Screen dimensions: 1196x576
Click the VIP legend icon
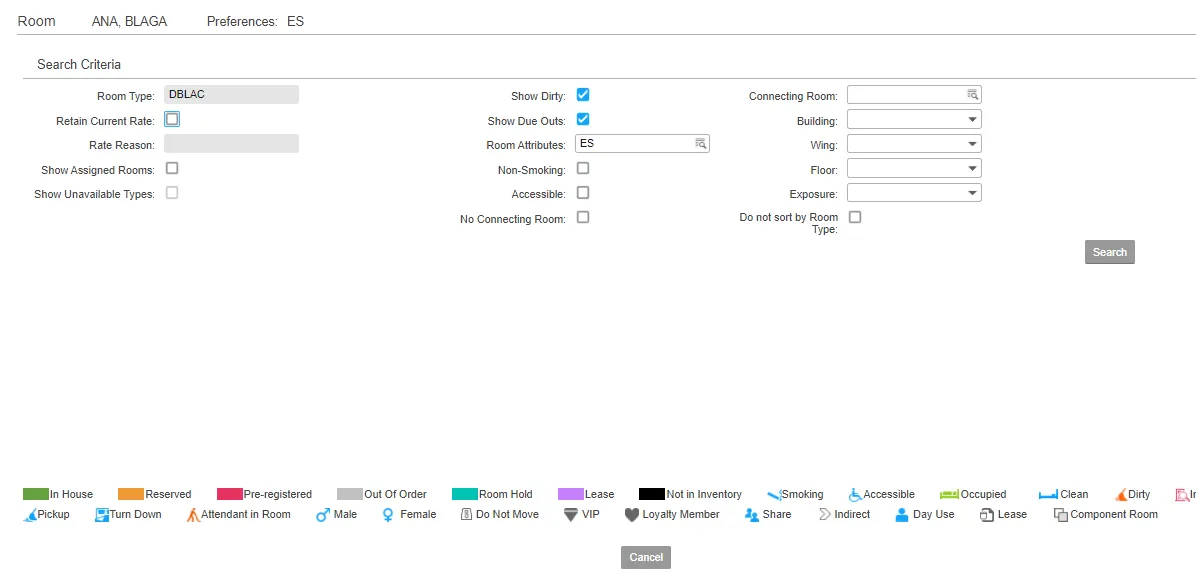571,515
